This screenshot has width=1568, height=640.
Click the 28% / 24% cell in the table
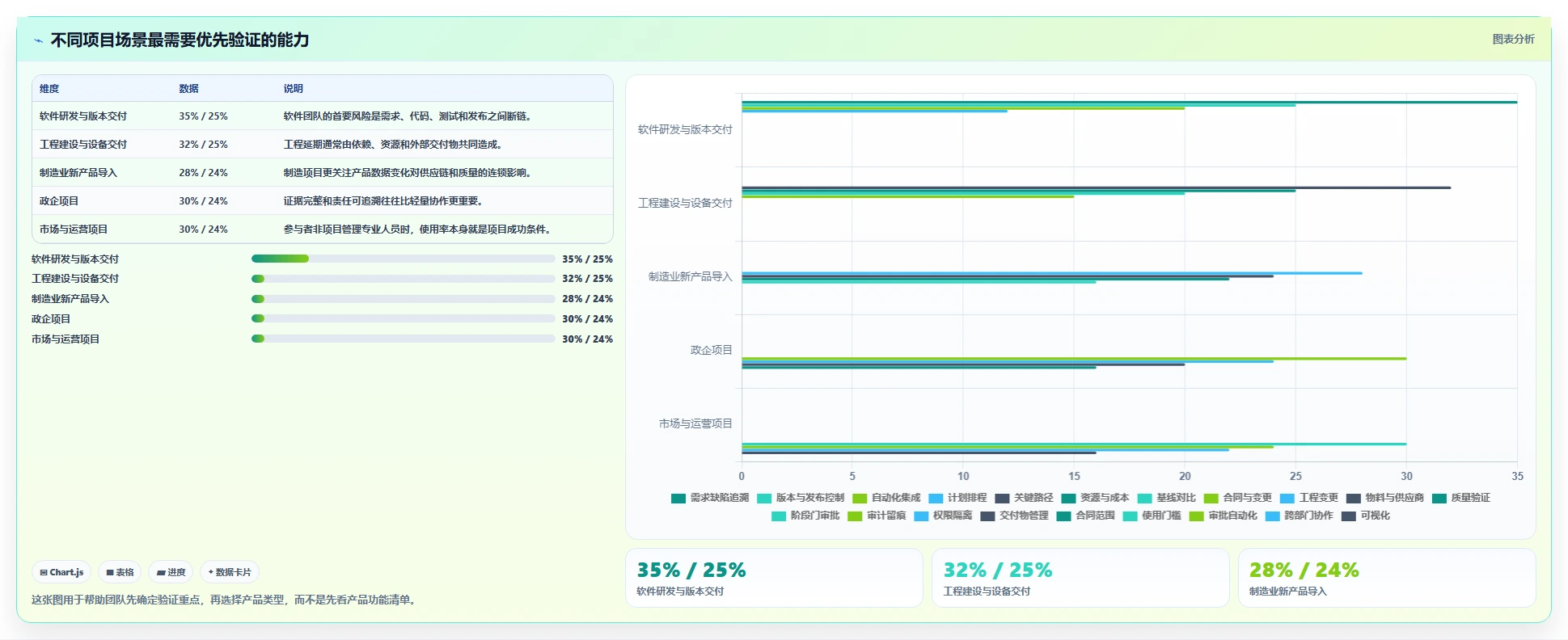pyautogui.click(x=203, y=173)
